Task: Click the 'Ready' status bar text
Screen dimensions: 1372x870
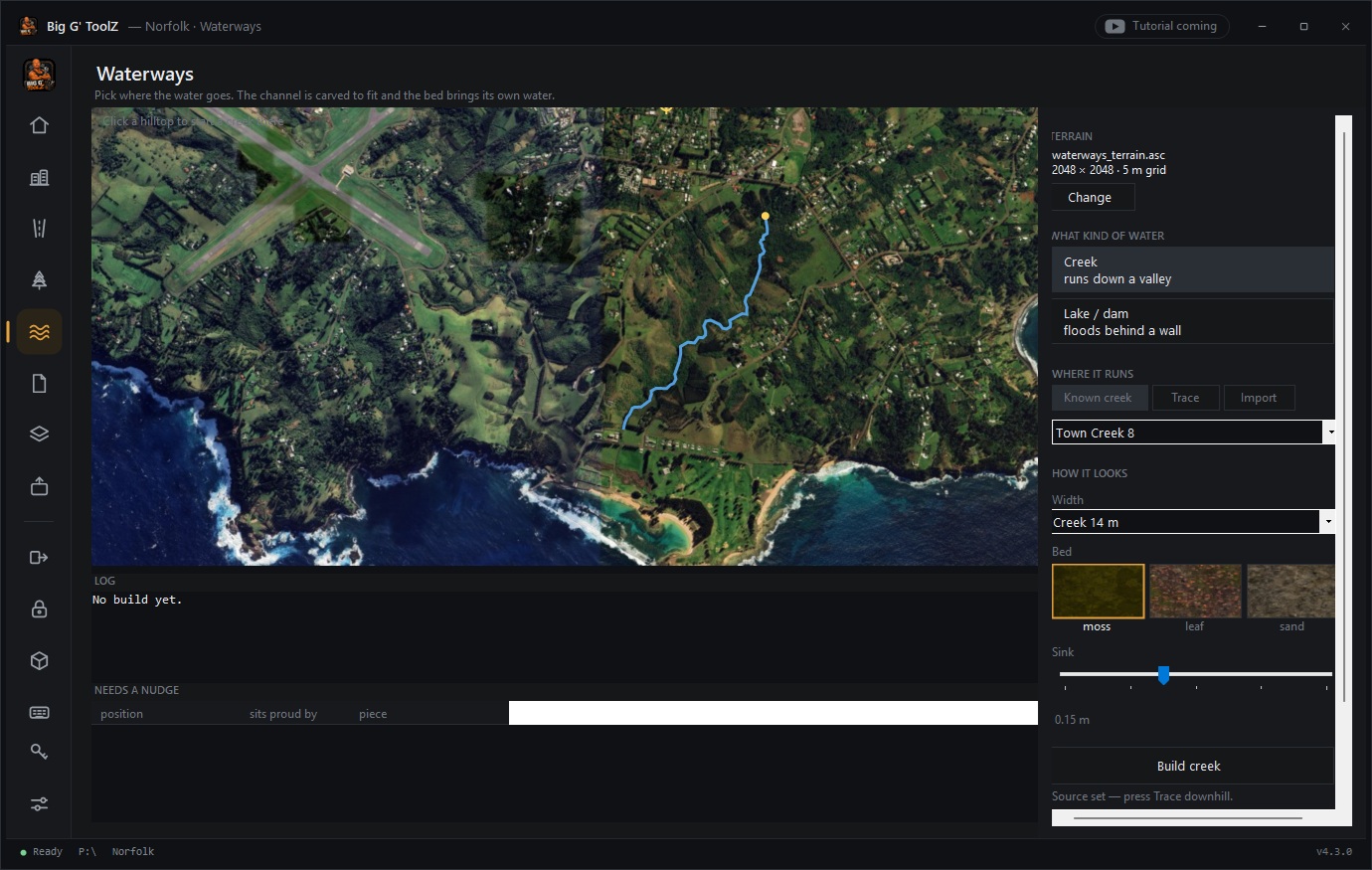Action: 47,852
